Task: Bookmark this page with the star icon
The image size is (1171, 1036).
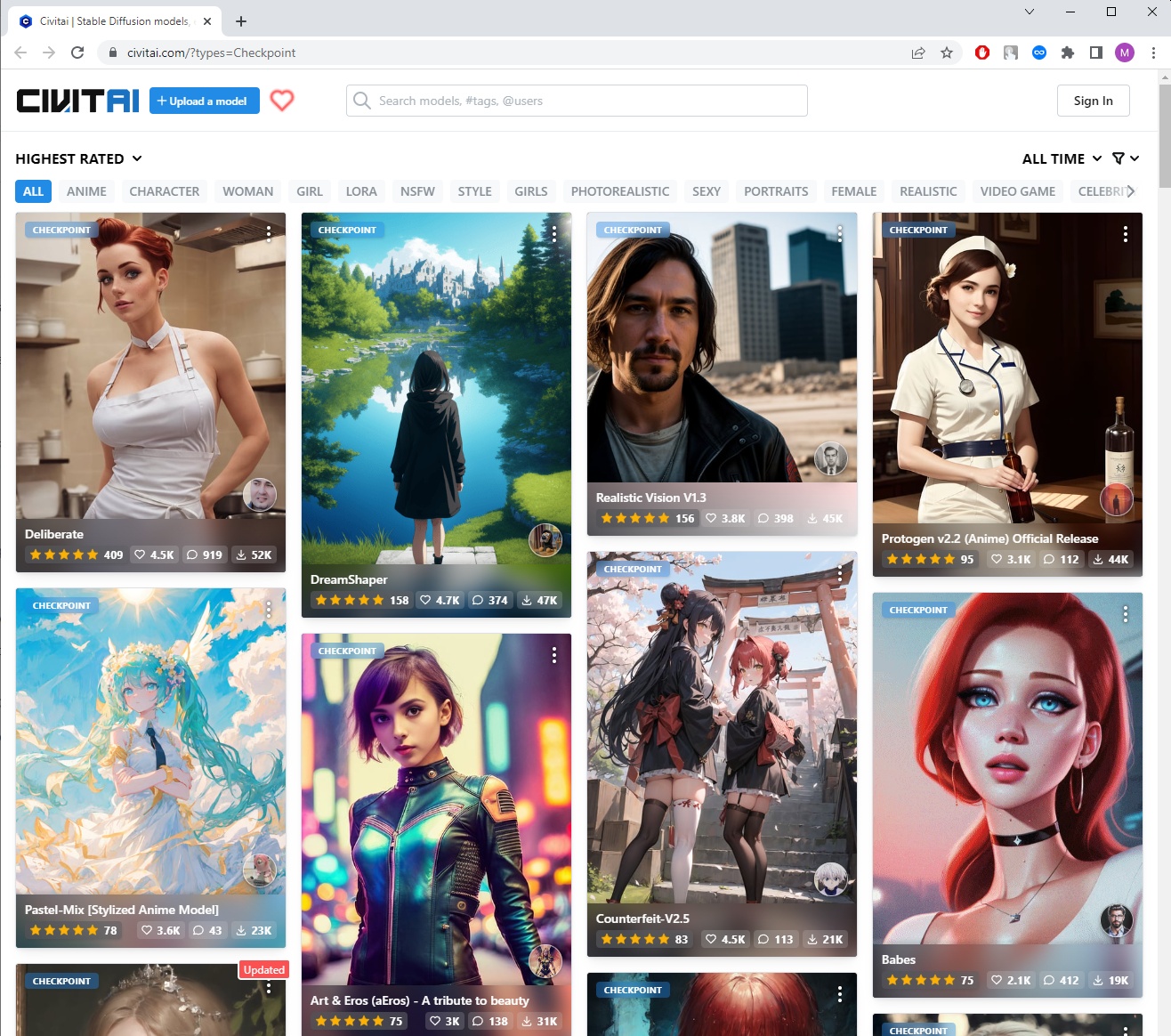Action: [947, 53]
